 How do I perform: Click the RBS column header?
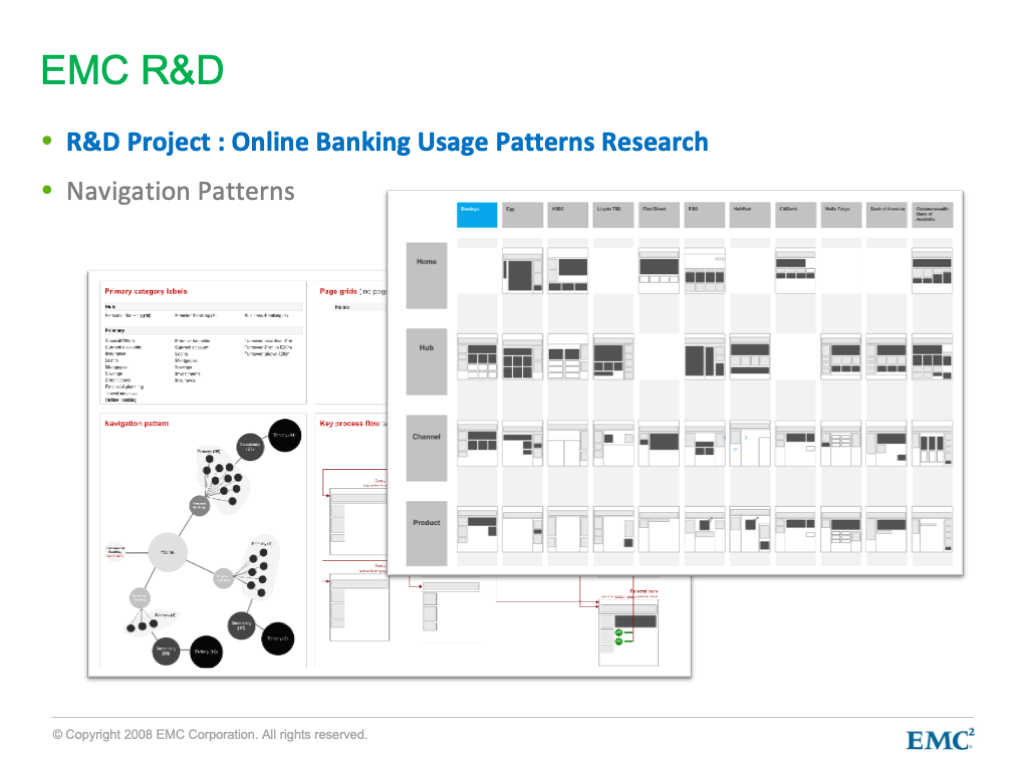pos(704,215)
